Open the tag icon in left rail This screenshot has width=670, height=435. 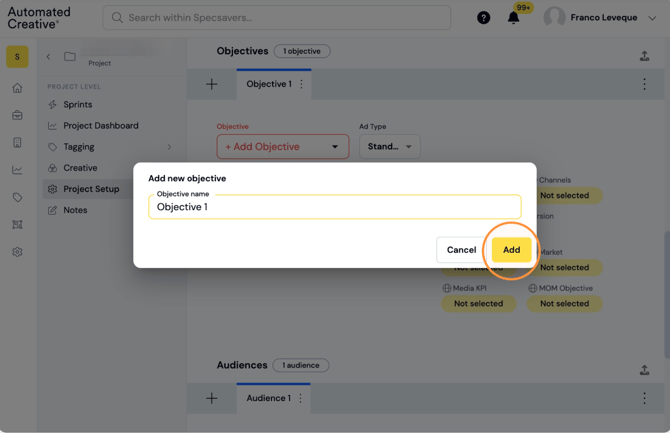[x=17, y=197]
